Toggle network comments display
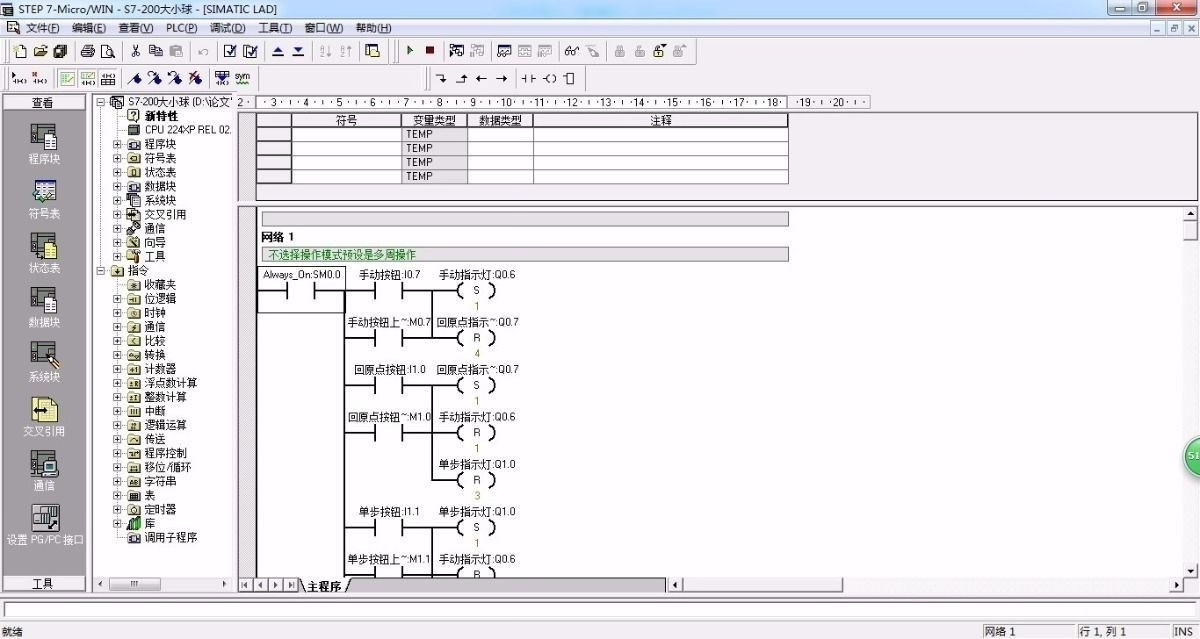 87,78
